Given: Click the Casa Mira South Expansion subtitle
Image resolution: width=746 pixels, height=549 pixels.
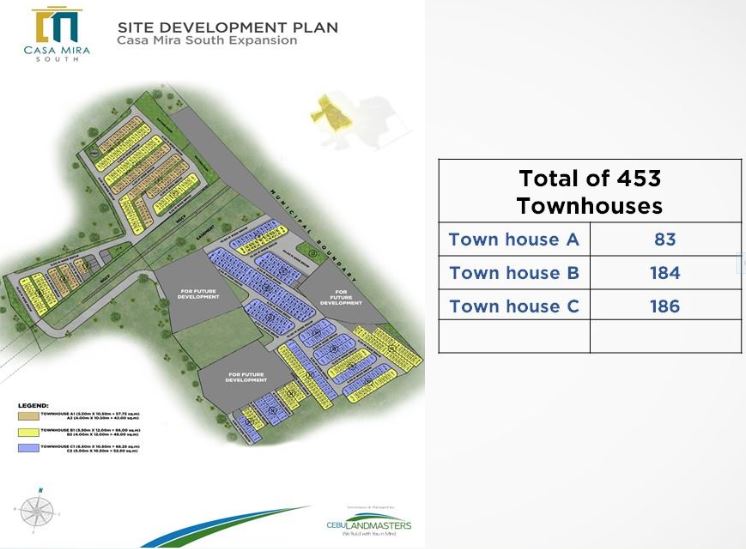Looking at the screenshot, I should pyautogui.click(x=206, y=41).
